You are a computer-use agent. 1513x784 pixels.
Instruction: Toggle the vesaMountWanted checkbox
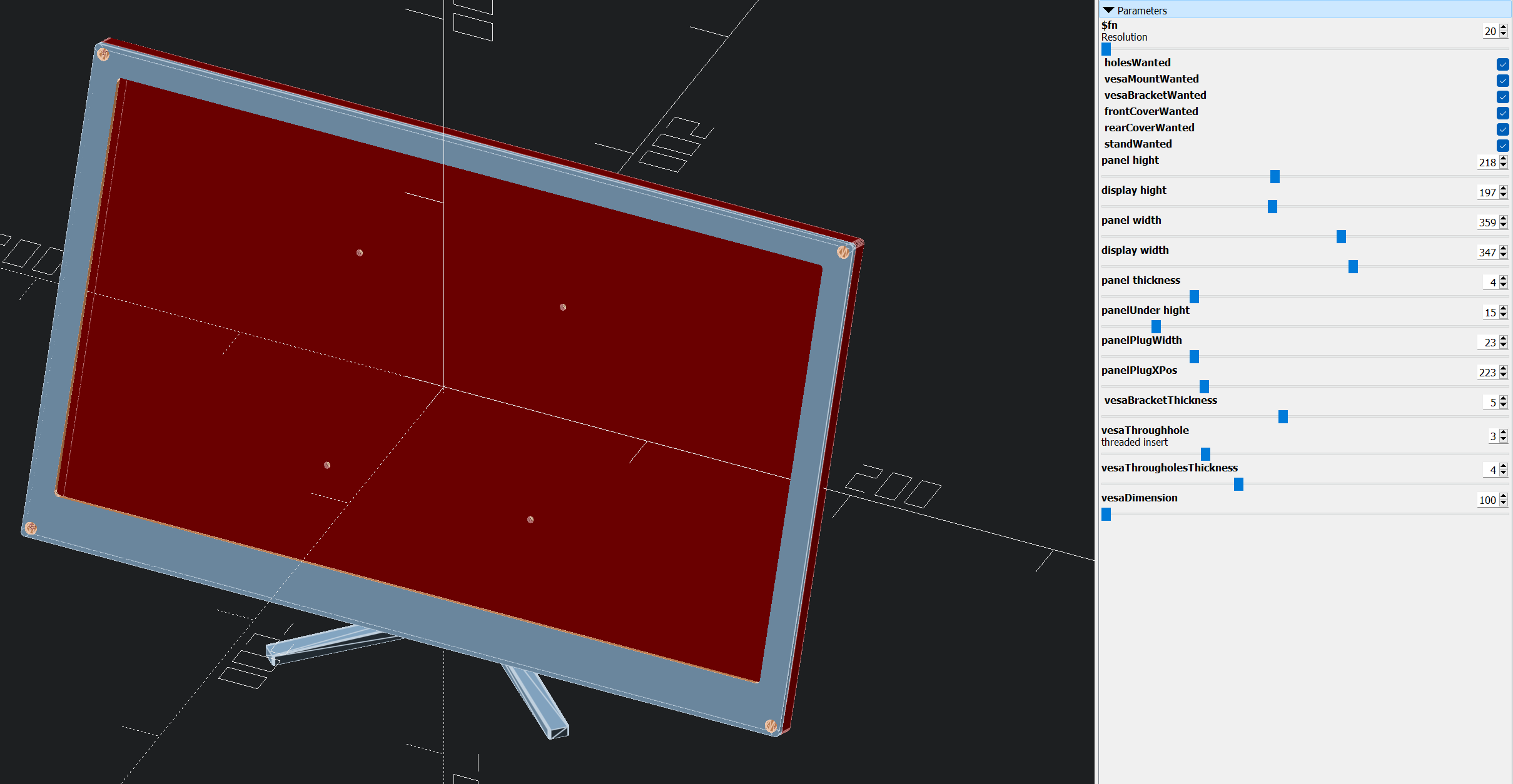pyautogui.click(x=1502, y=81)
